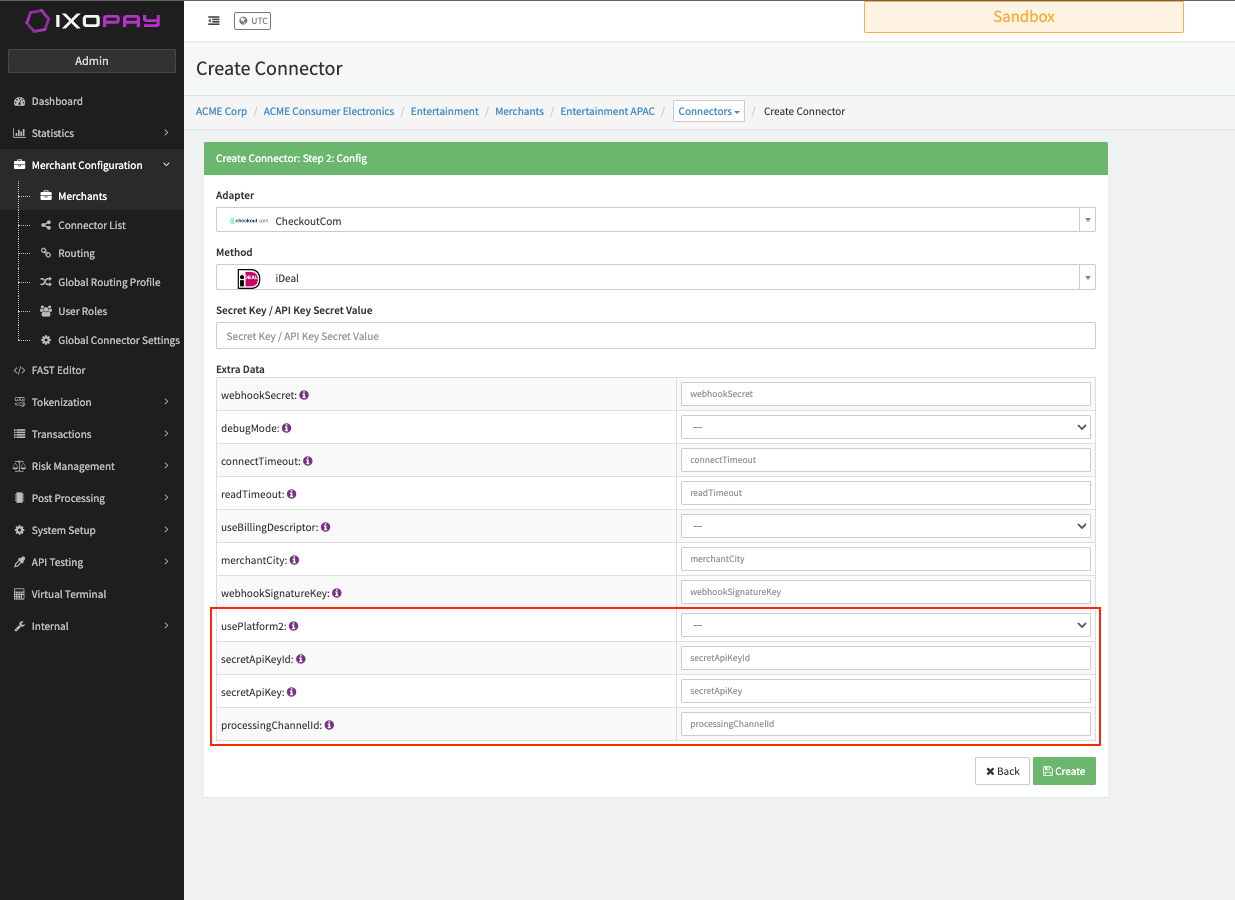Viewport: 1235px width, 900px height.
Task: Click the Sandbox banner
Action: tap(1023, 17)
